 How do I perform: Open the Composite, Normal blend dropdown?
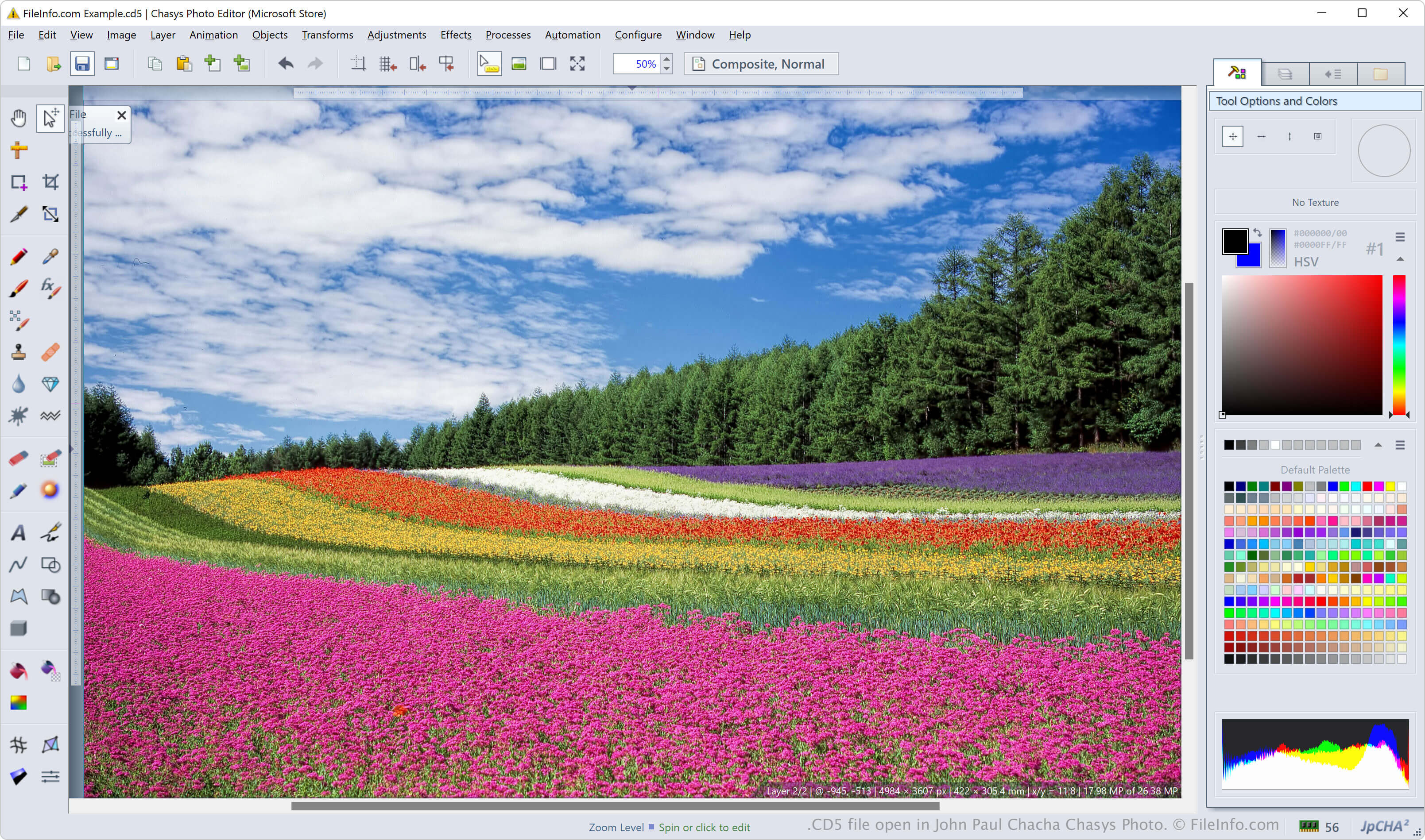[761, 64]
